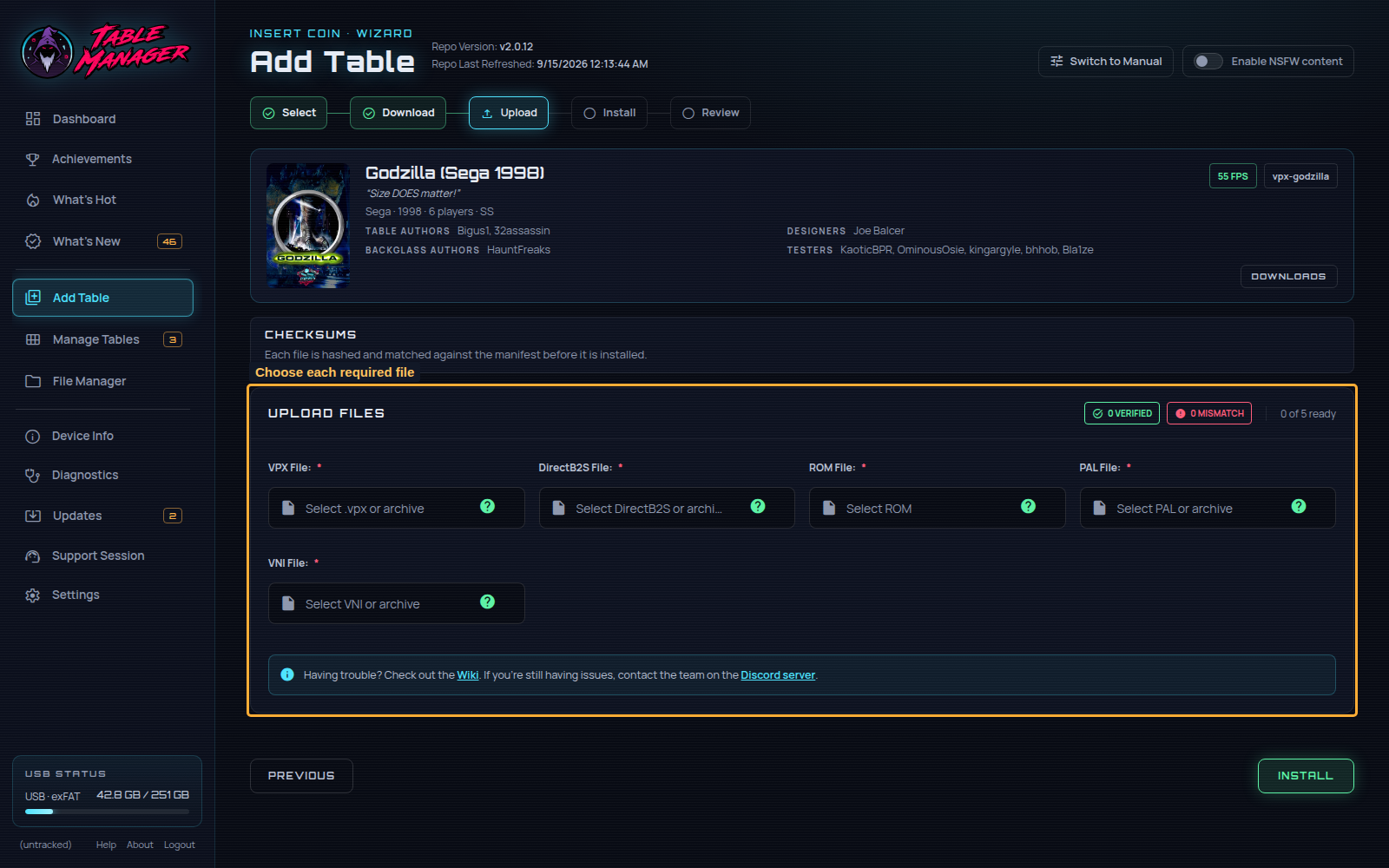Jump to the Install wizard step
The width and height of the screenshot is (1389, 868).
(x=609, y=113)
